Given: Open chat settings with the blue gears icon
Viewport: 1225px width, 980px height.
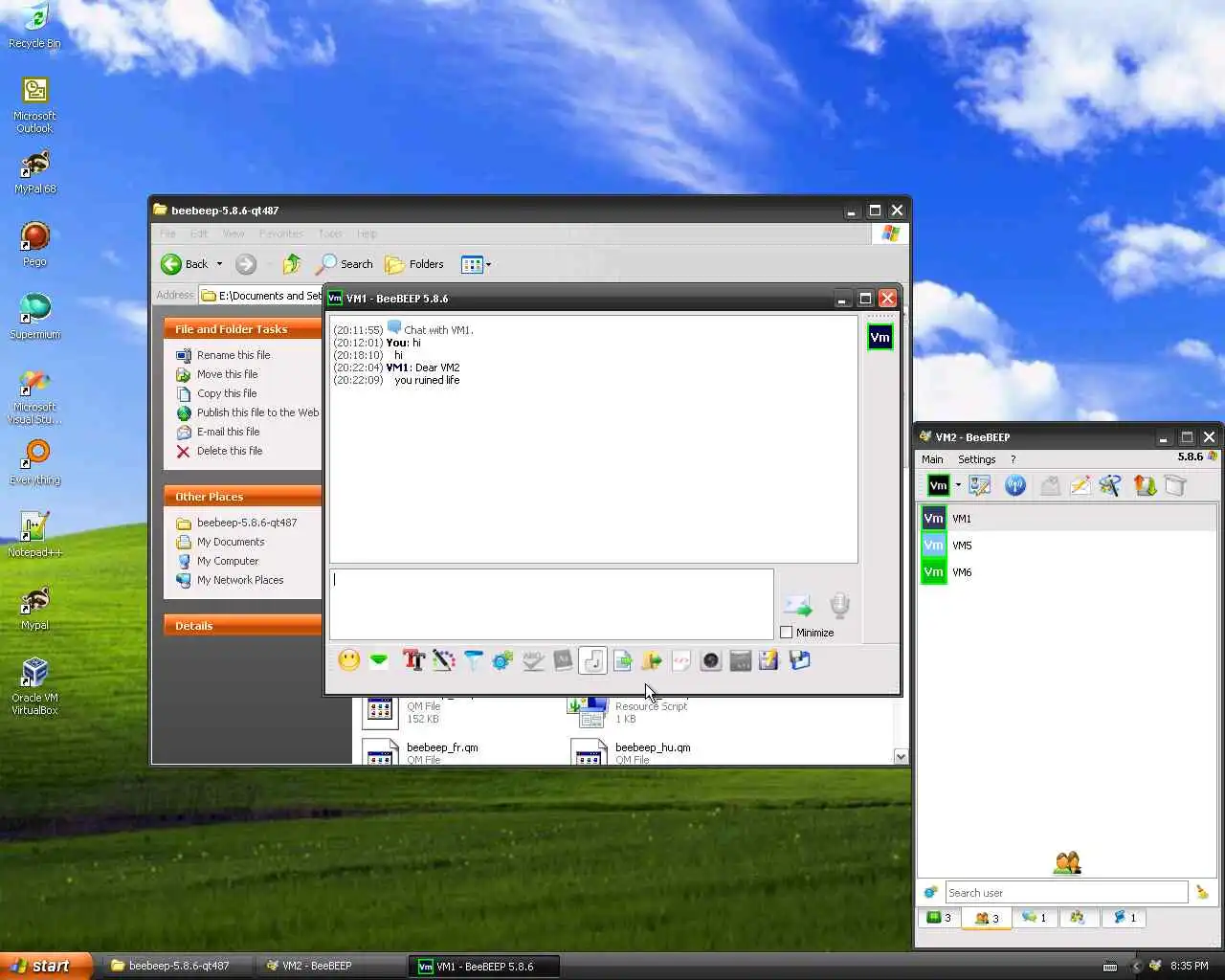Looking at the screenshot, I should pos(502,660).
